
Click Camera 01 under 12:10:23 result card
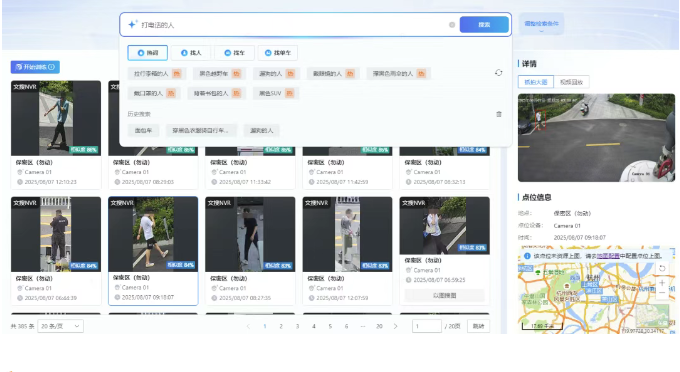38,172
